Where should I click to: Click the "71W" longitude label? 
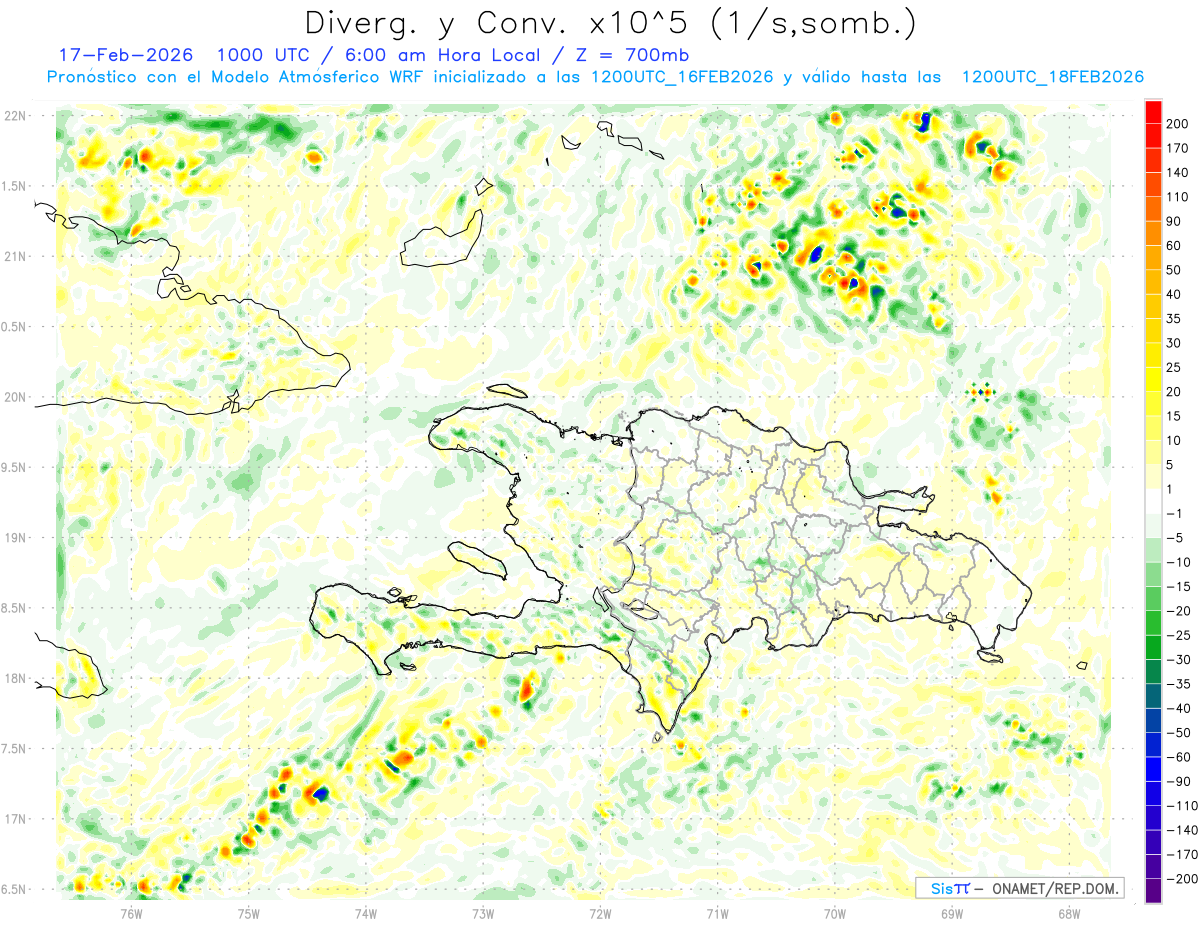coord(717,913)
